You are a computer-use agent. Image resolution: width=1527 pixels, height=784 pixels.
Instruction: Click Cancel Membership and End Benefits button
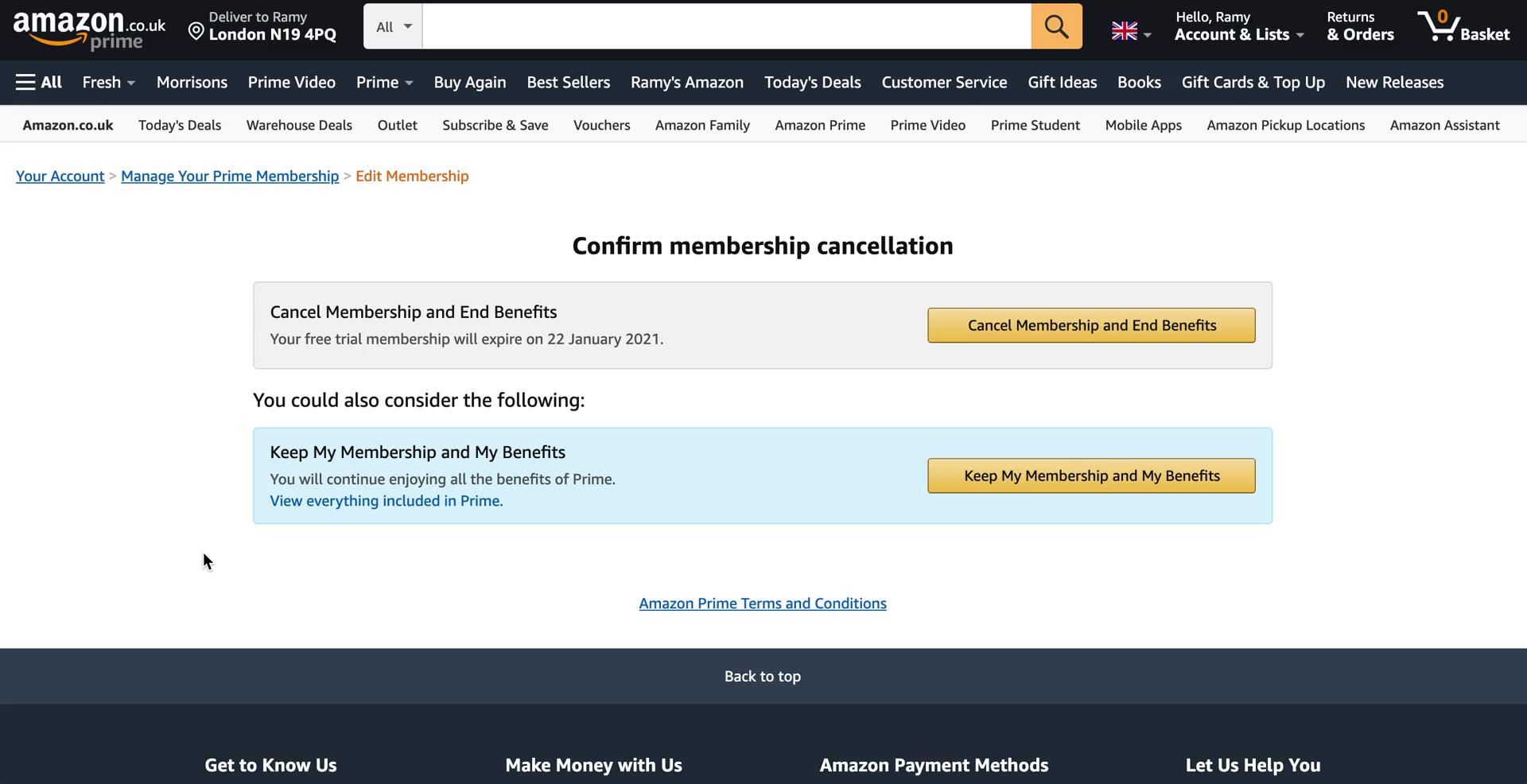1090,325
